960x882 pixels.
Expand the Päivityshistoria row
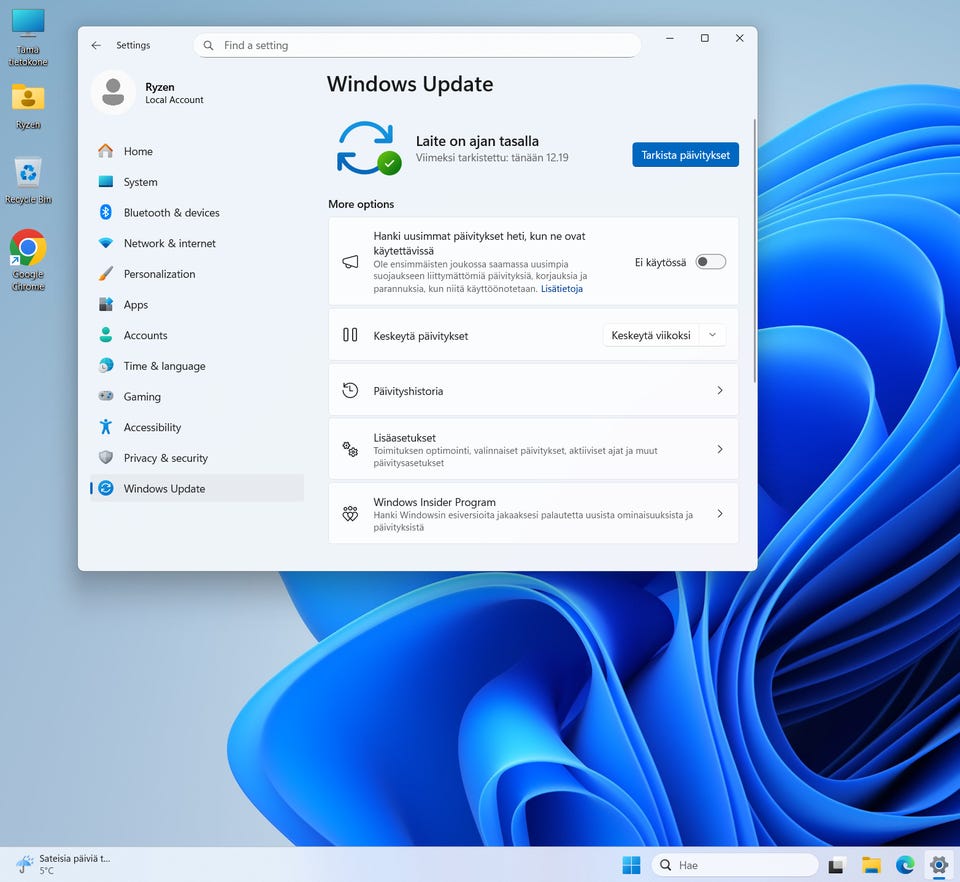[533, 391]
